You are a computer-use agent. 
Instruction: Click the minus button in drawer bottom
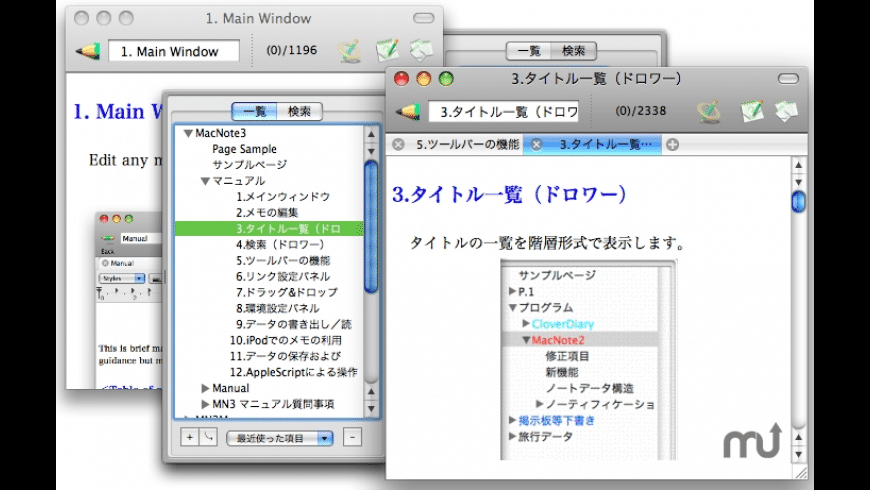(x=352, y=437)
